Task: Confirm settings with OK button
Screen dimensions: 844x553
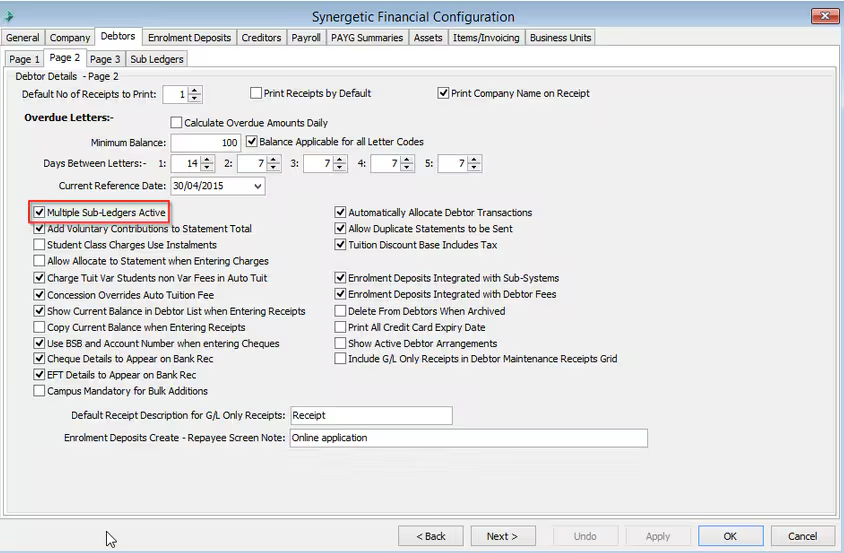Action: pyautogui.click(x=730, y=536)
